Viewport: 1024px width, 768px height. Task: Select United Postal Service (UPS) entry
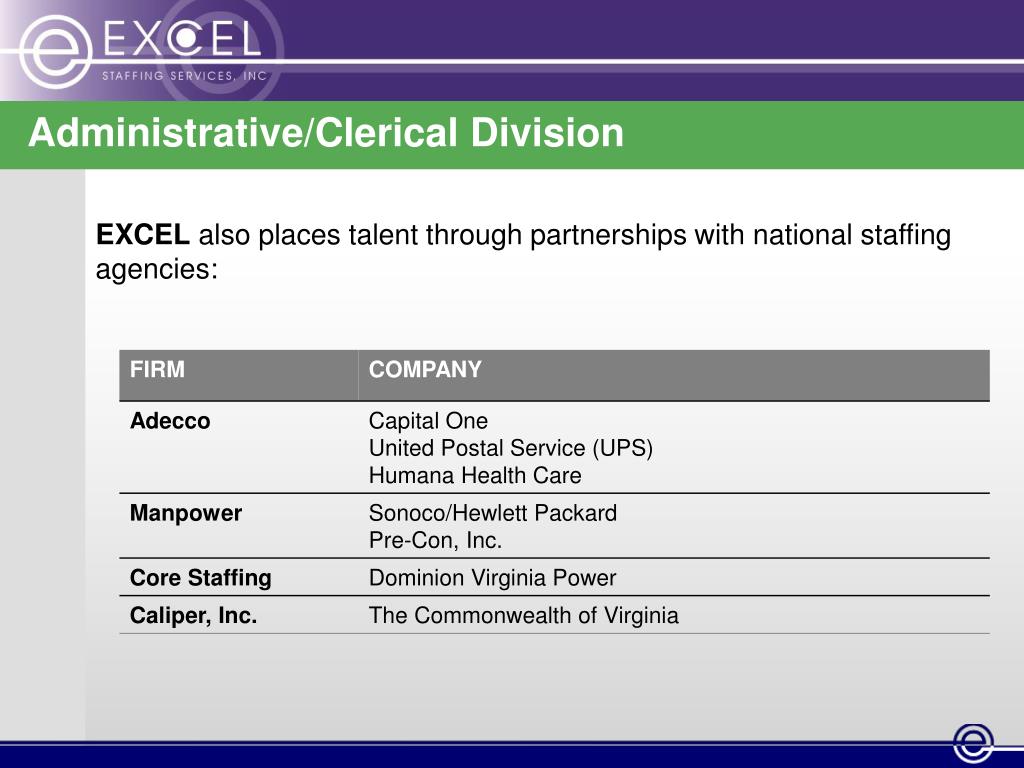click(x=510, y=448)
